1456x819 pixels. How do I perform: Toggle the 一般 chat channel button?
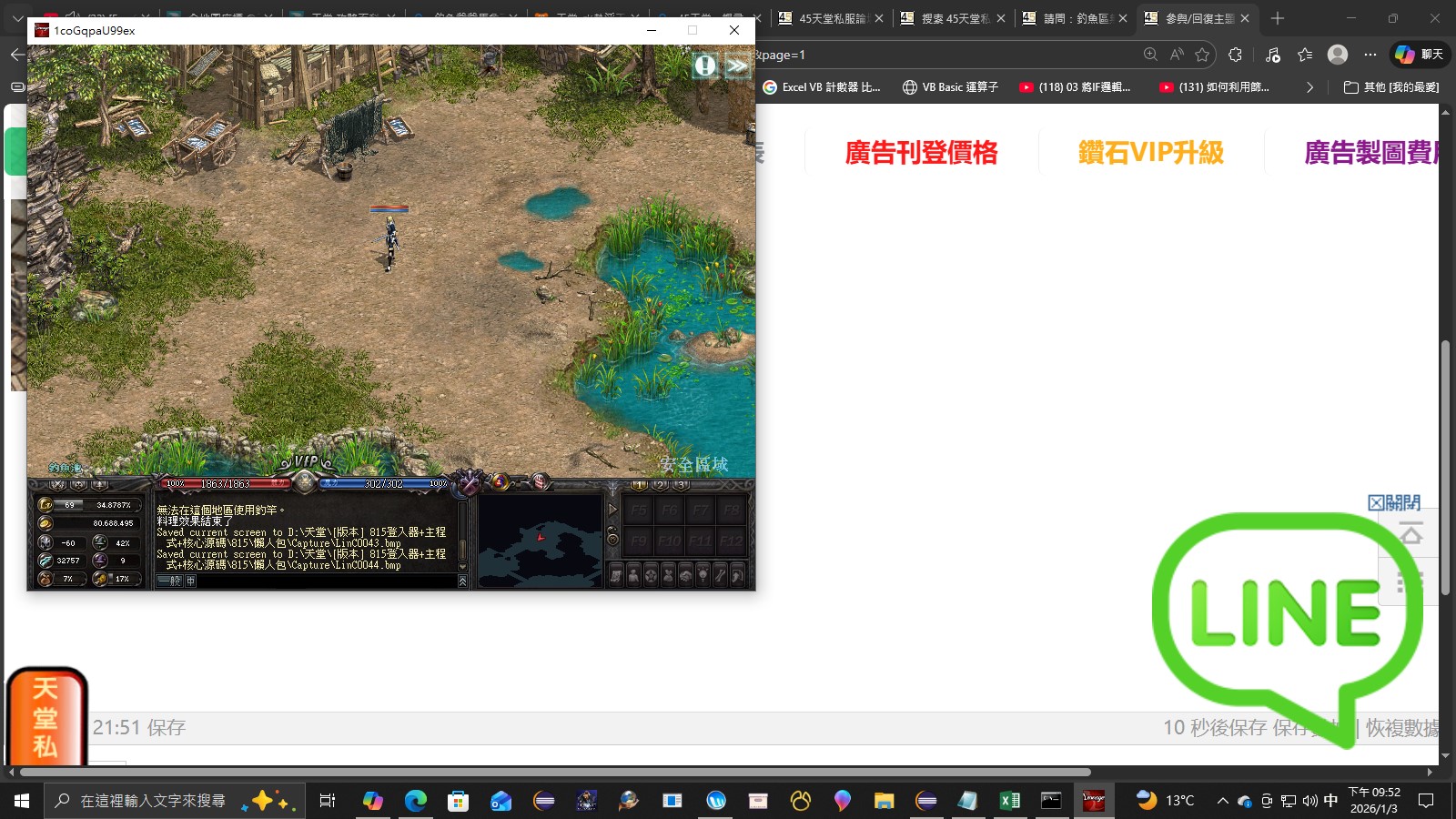[170, 581]
